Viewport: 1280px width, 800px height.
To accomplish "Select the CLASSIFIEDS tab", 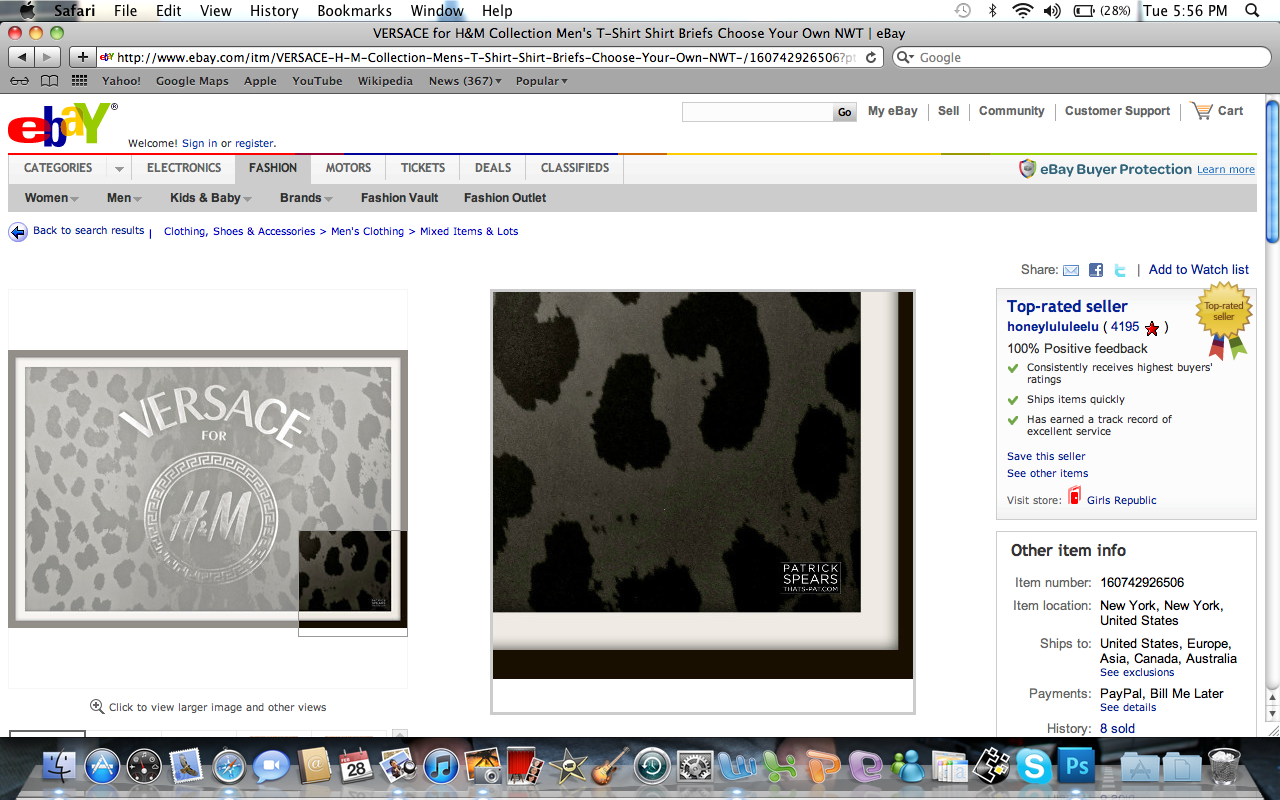I will coord(575,168).
